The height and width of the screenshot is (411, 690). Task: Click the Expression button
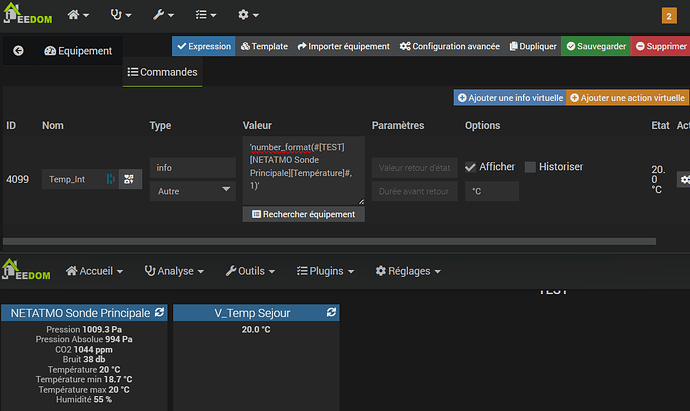(204, 46)
